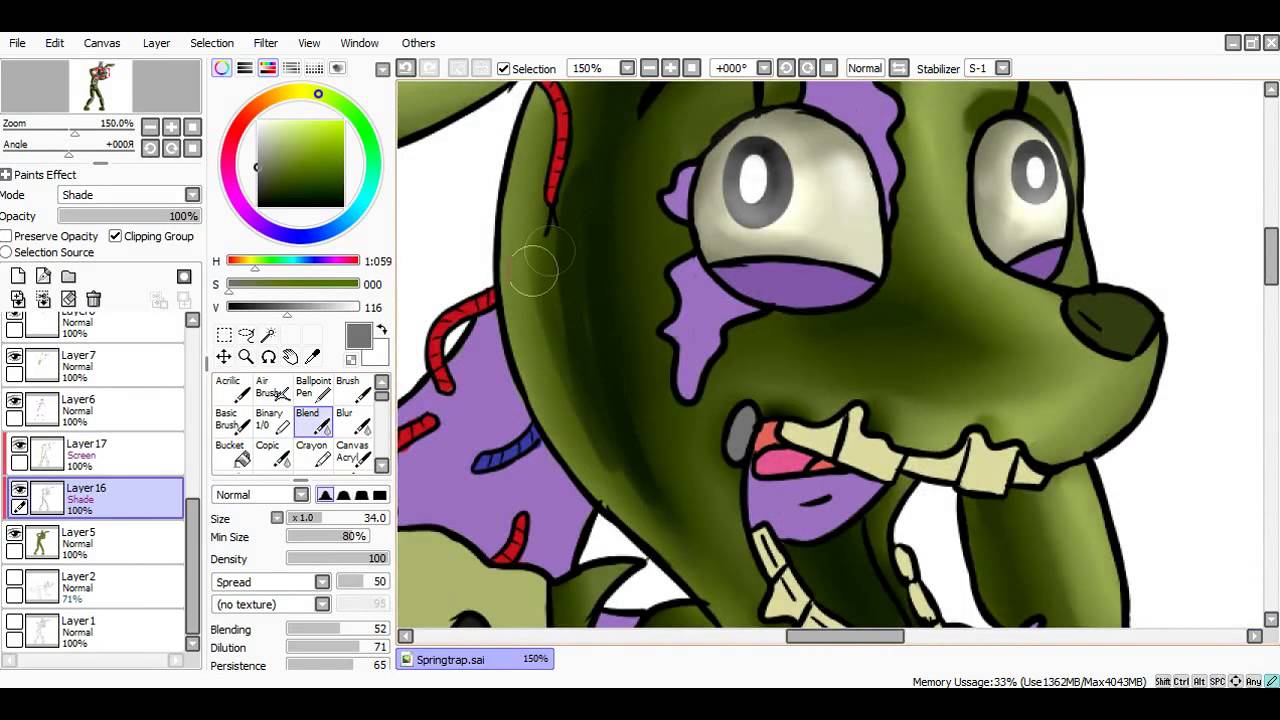Image resolution: width=1280 pixels, height=720 pixels.
Task: Click the navigator canvas thumbnail
Action: (x=101, y=86)
